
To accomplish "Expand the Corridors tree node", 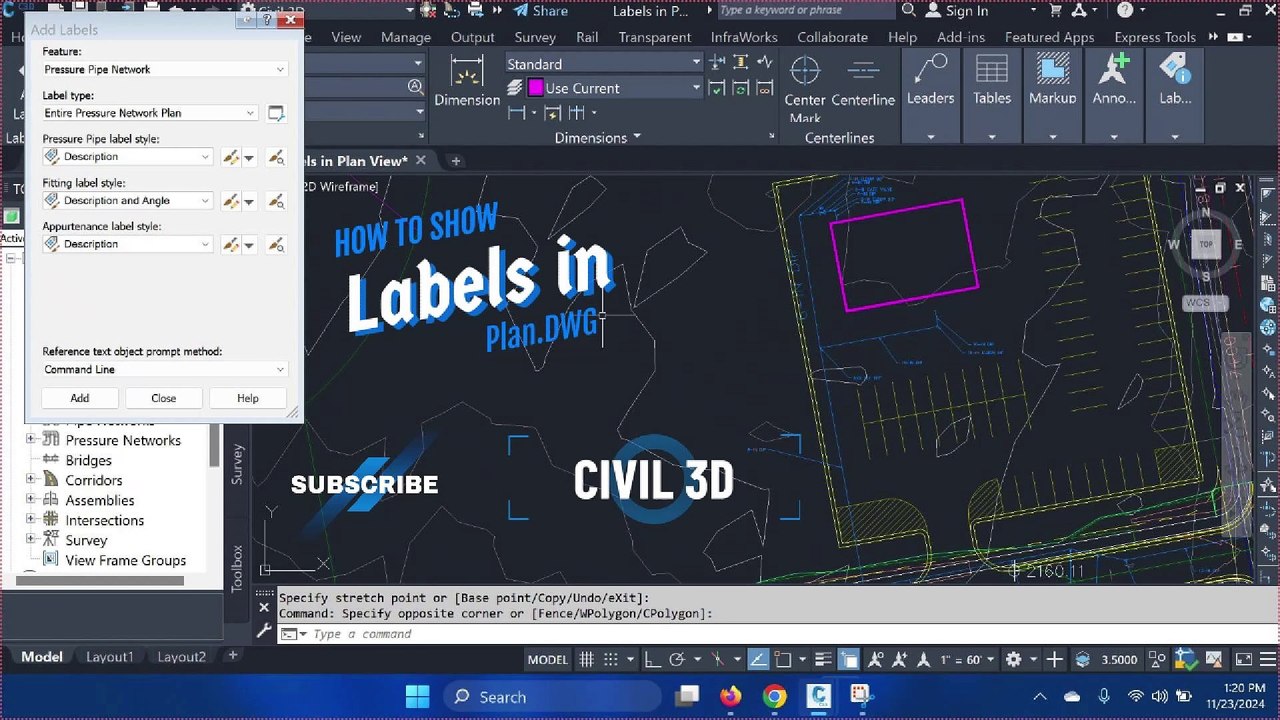I will coord(30,480).
